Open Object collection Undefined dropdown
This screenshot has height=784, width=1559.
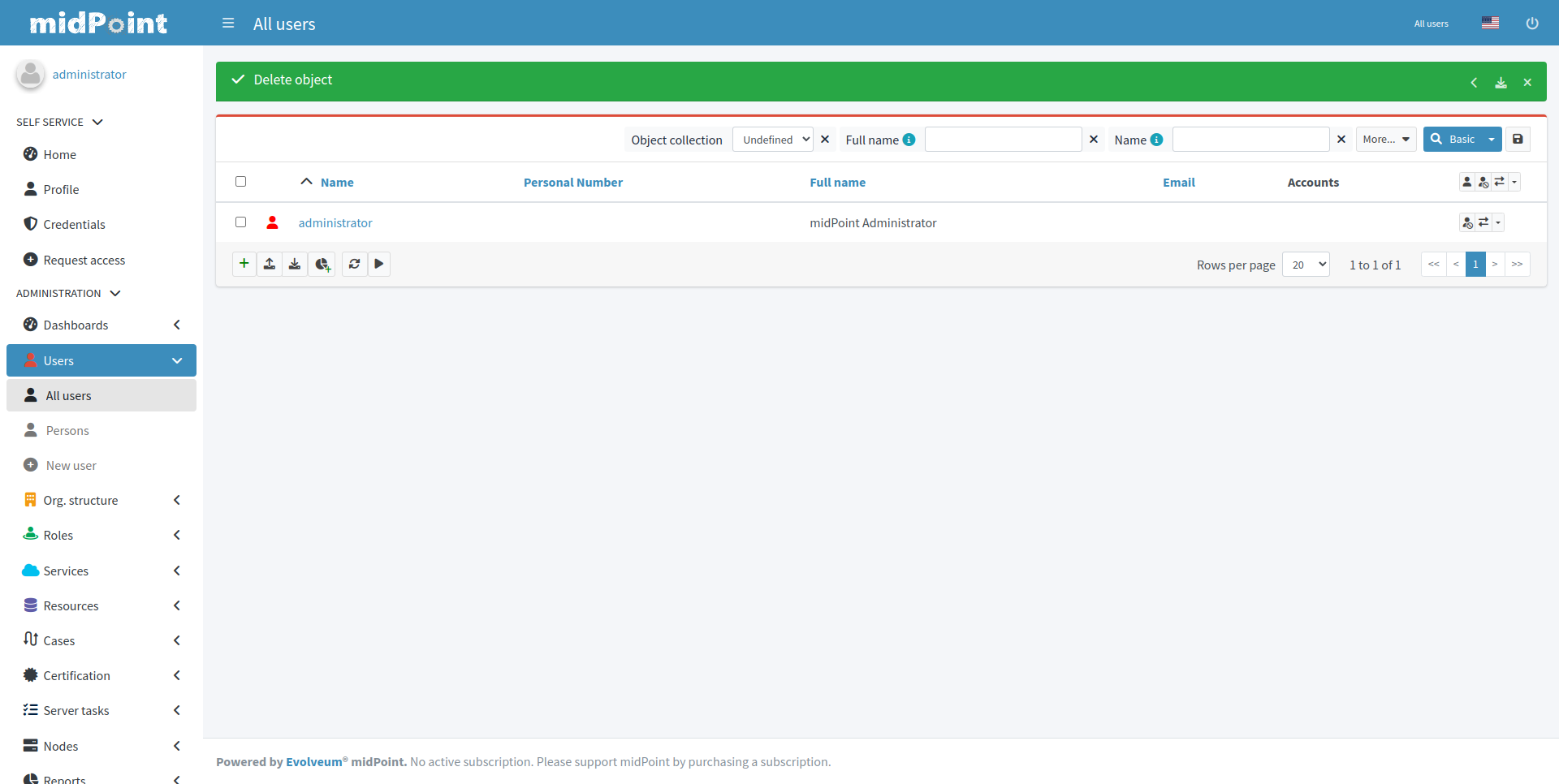(x=772, y=140)
